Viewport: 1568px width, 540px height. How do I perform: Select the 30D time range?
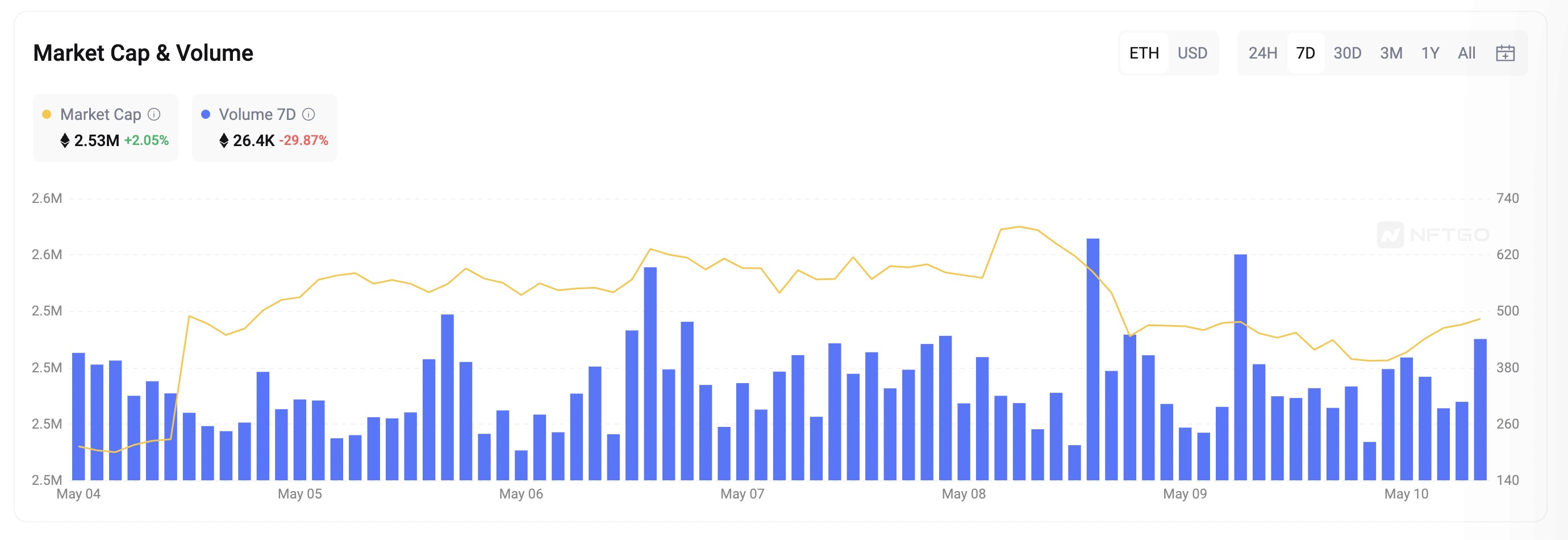(1347, 53)
